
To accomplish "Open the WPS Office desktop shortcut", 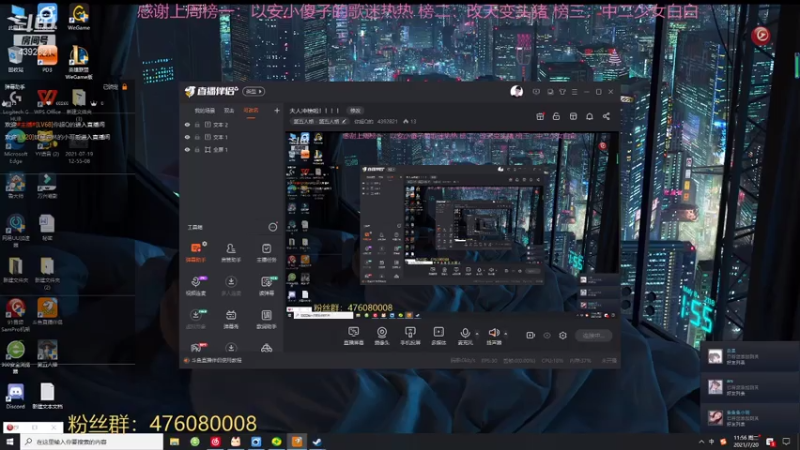I will (x=47, y=101).
